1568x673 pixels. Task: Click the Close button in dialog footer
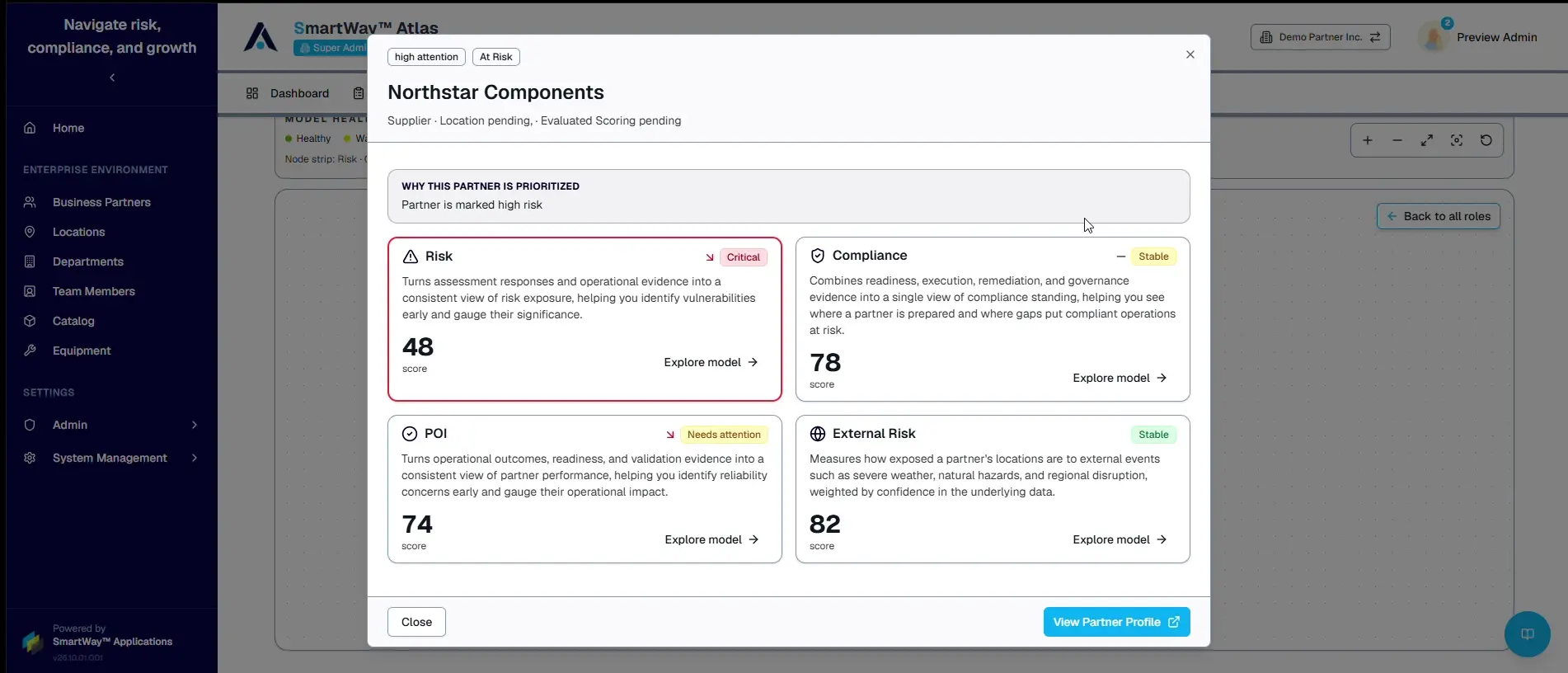click(x=416, y=622)
